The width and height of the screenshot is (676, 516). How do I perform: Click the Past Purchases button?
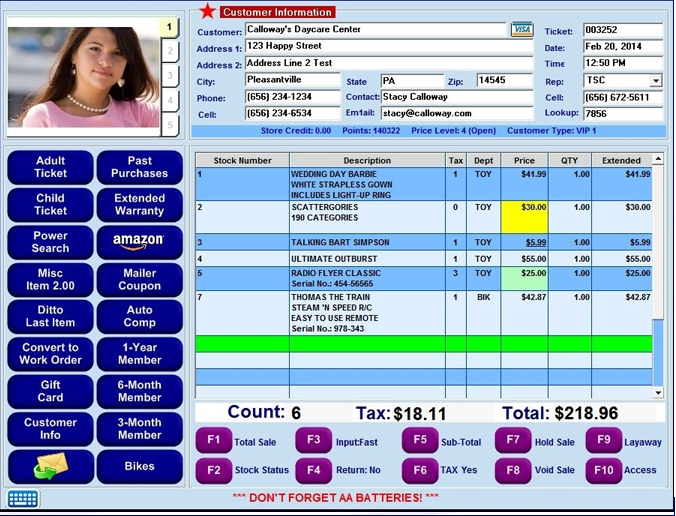click(140, 167)
